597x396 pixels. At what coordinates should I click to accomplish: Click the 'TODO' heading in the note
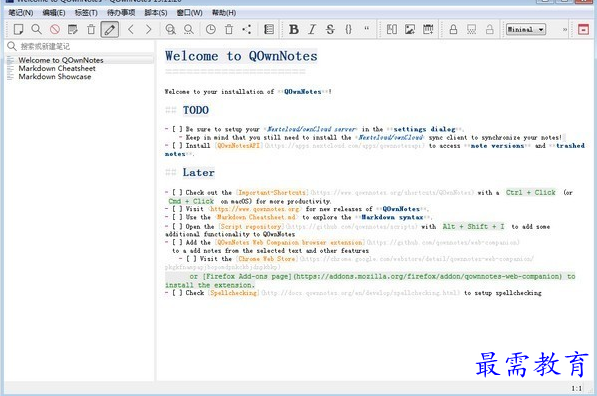coord(196,110)
